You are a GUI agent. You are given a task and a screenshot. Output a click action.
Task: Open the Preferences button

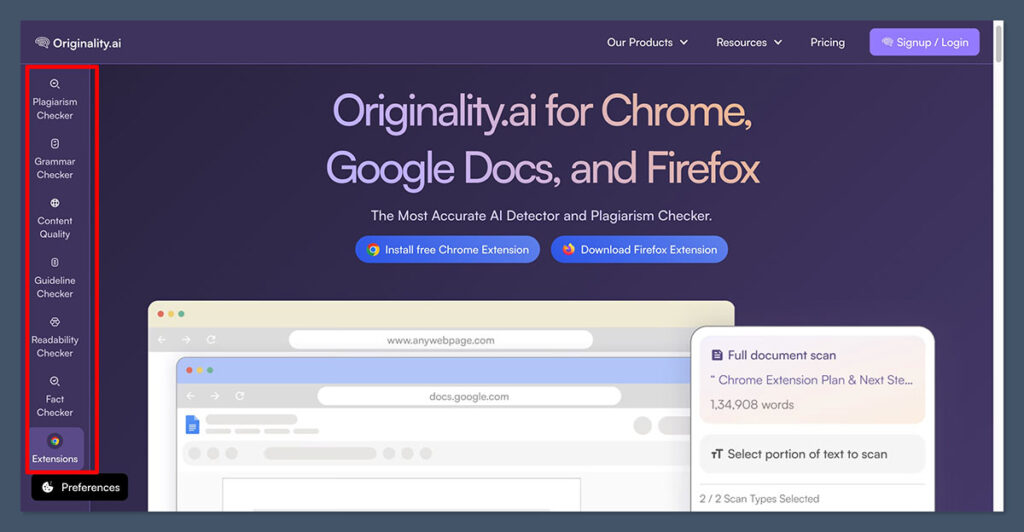click(x=80, y=487)
